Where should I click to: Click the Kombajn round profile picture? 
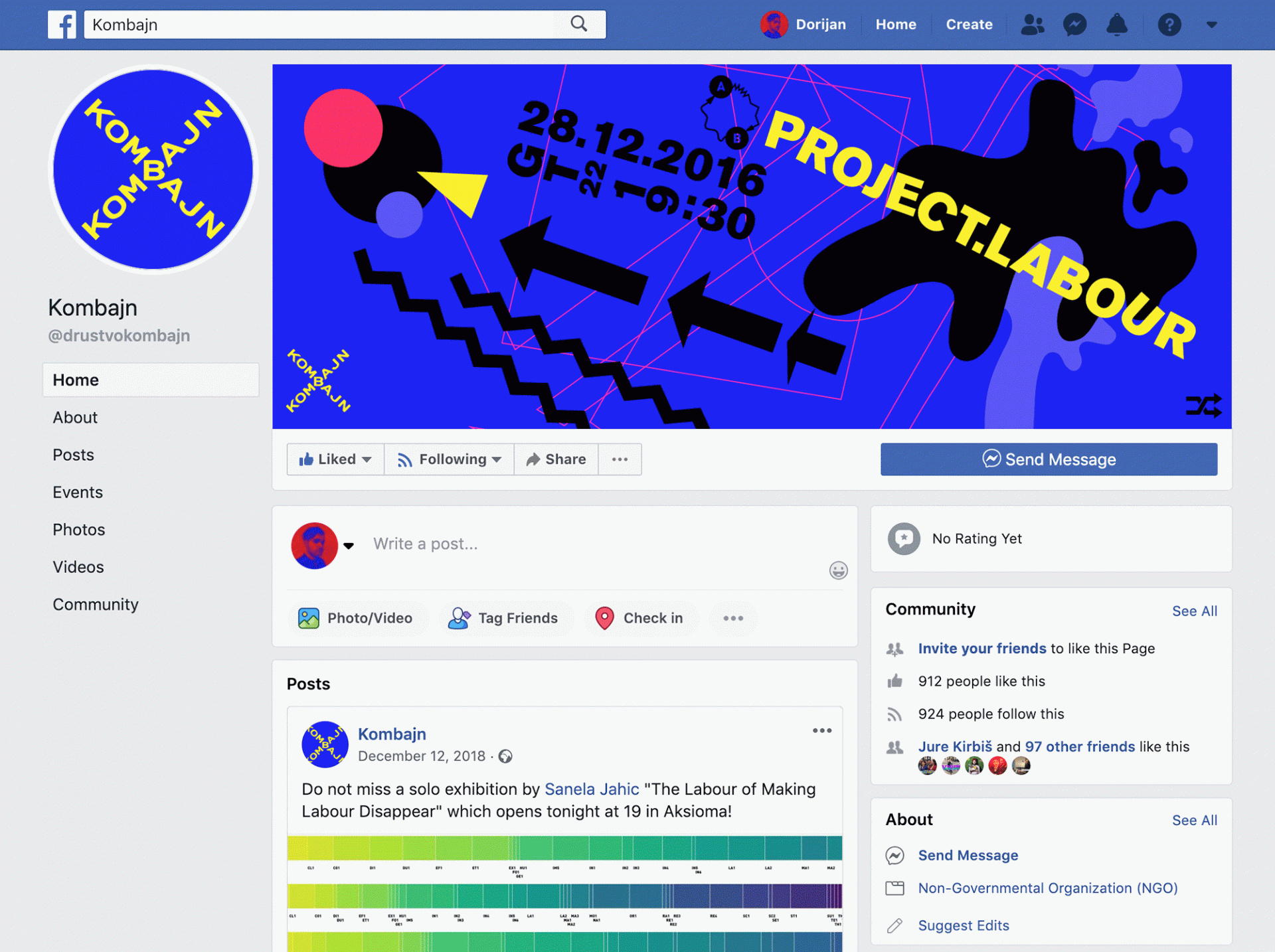click(x=153, y=169)
